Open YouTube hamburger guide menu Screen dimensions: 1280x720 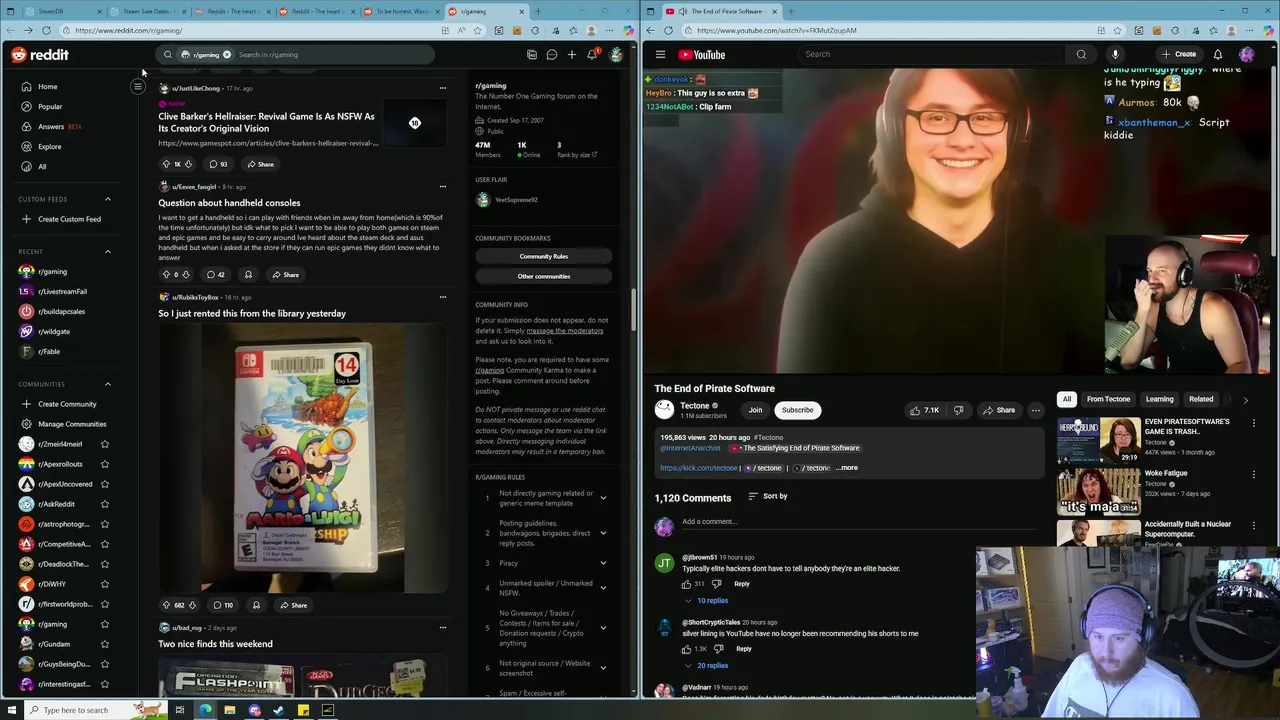pyautogui.click(x=660, y=55)
